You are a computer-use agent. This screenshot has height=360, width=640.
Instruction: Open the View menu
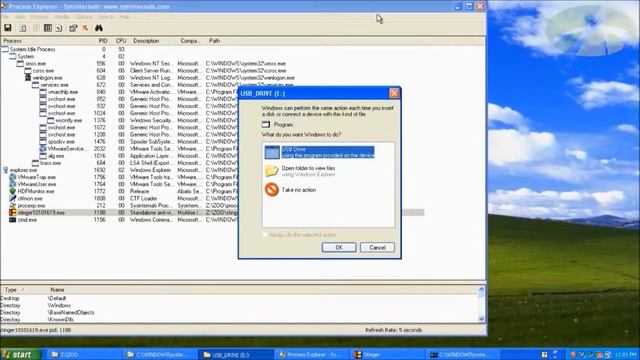pos(20,17)
